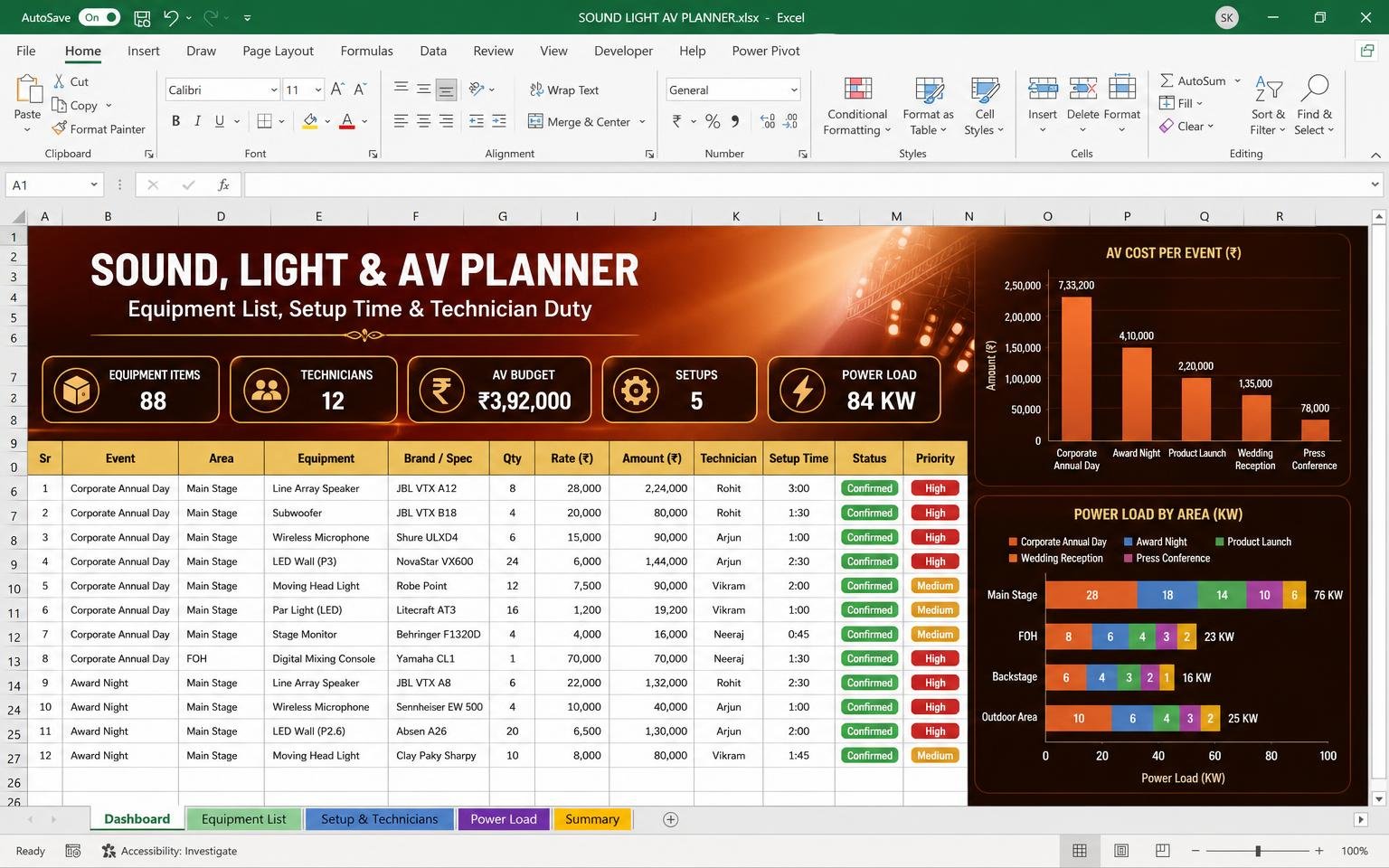Click the Font Color letter A icon
1389x868 pixels.
(x=347, y=121)
